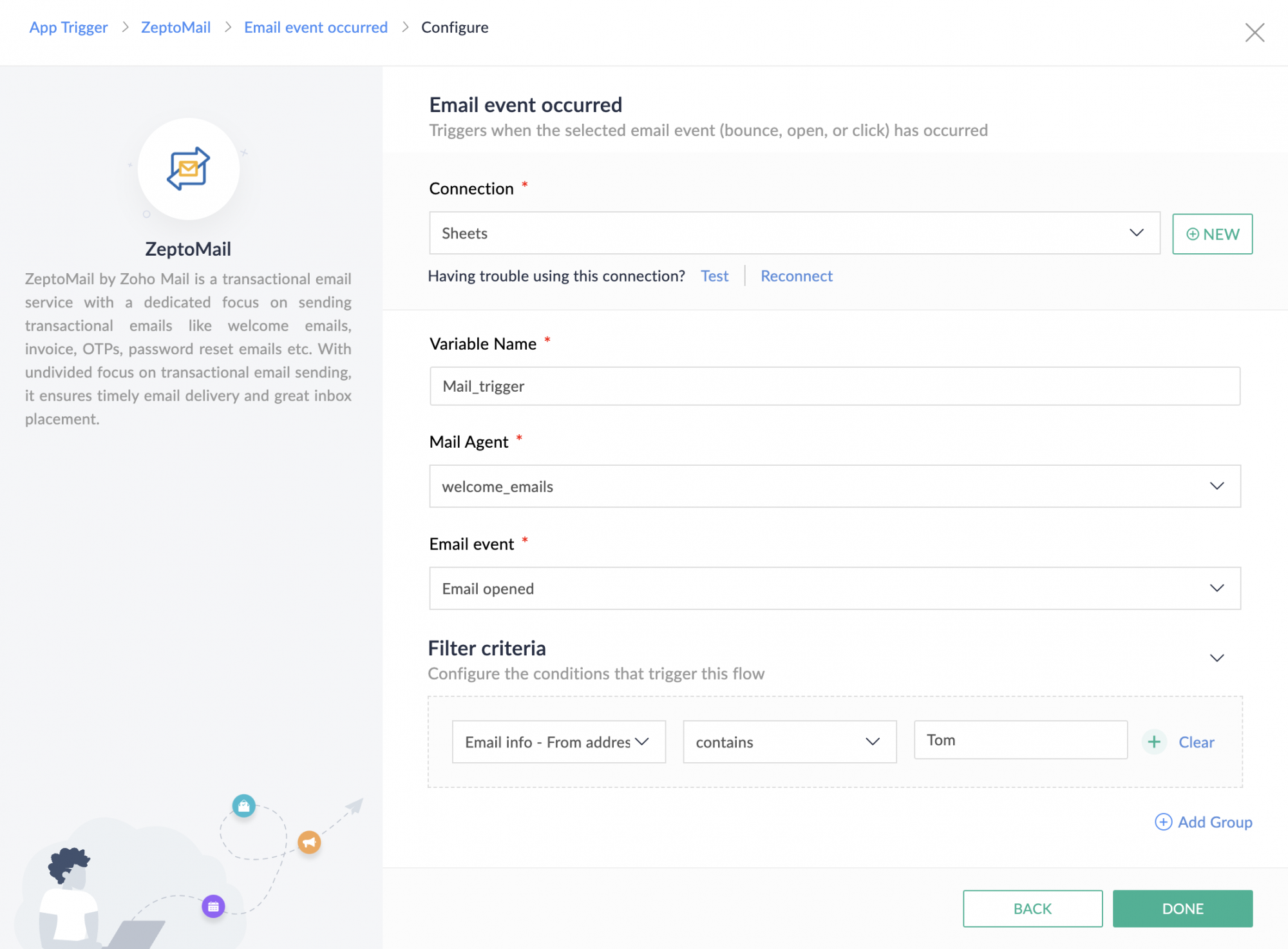
Task: Return to Email event occurred breadcrumb
Action: pos(316,27)
